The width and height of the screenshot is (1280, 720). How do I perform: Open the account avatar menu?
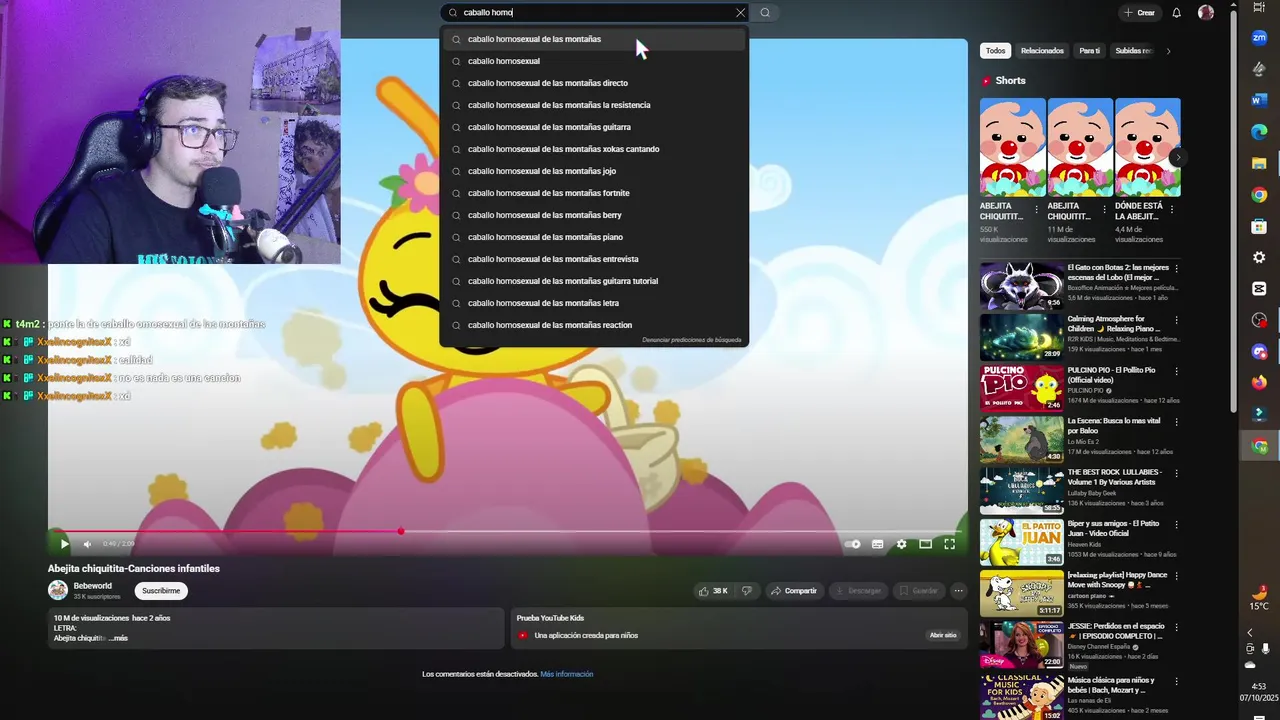(1206, 13)
